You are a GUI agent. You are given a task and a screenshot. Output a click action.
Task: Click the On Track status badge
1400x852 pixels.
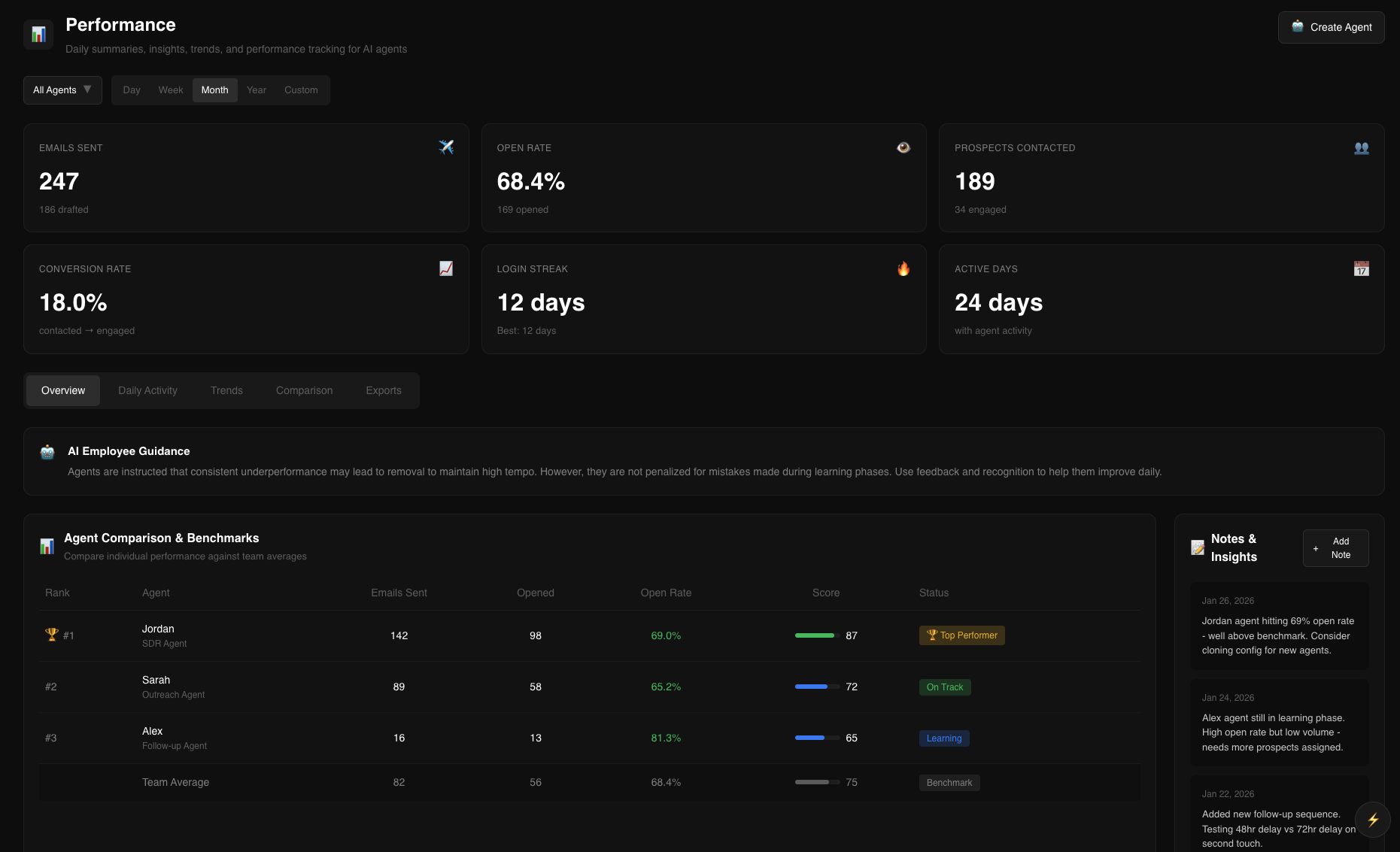tap(945, 687)
